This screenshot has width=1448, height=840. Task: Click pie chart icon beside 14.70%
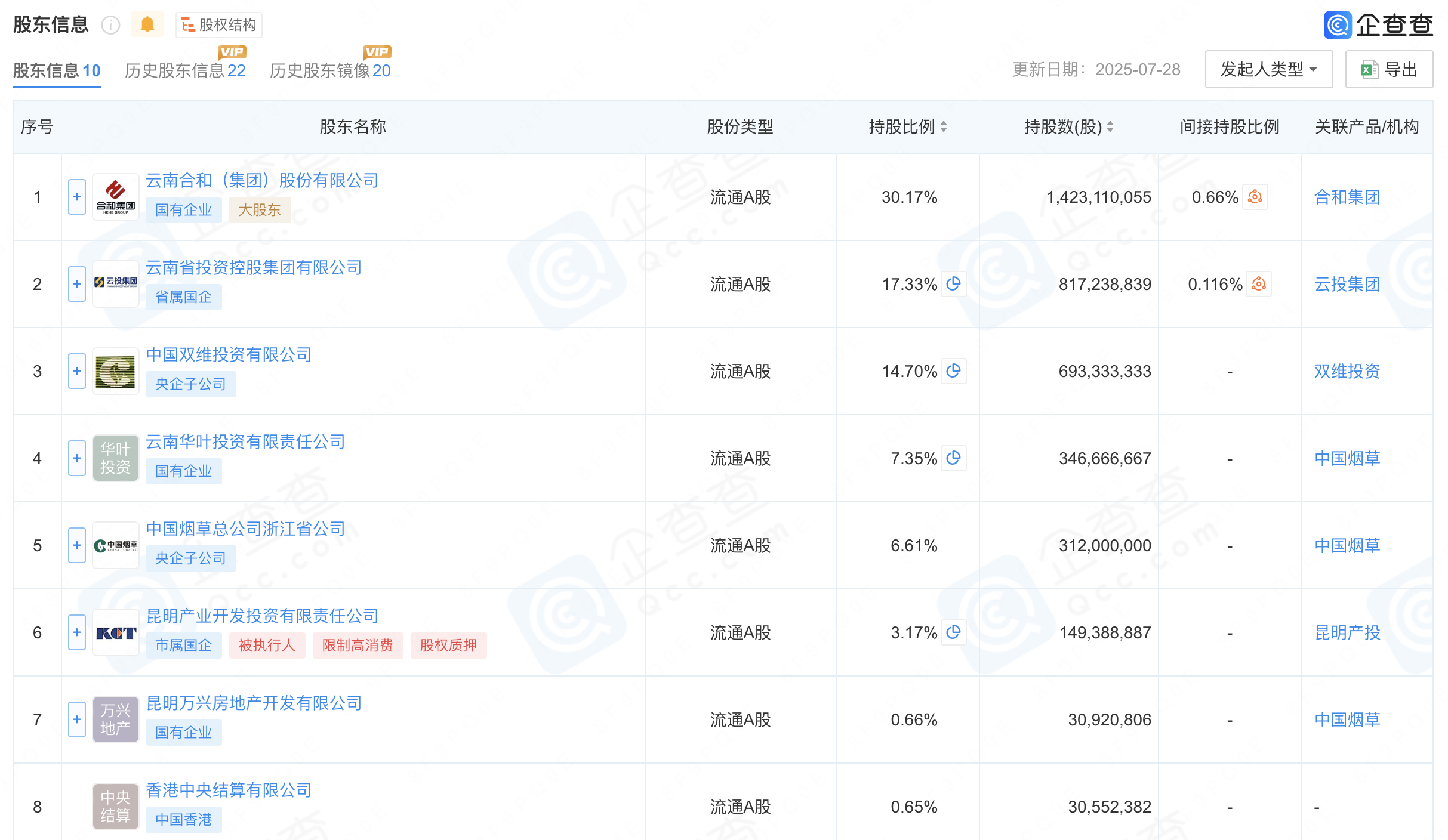[x=953, y=370]
